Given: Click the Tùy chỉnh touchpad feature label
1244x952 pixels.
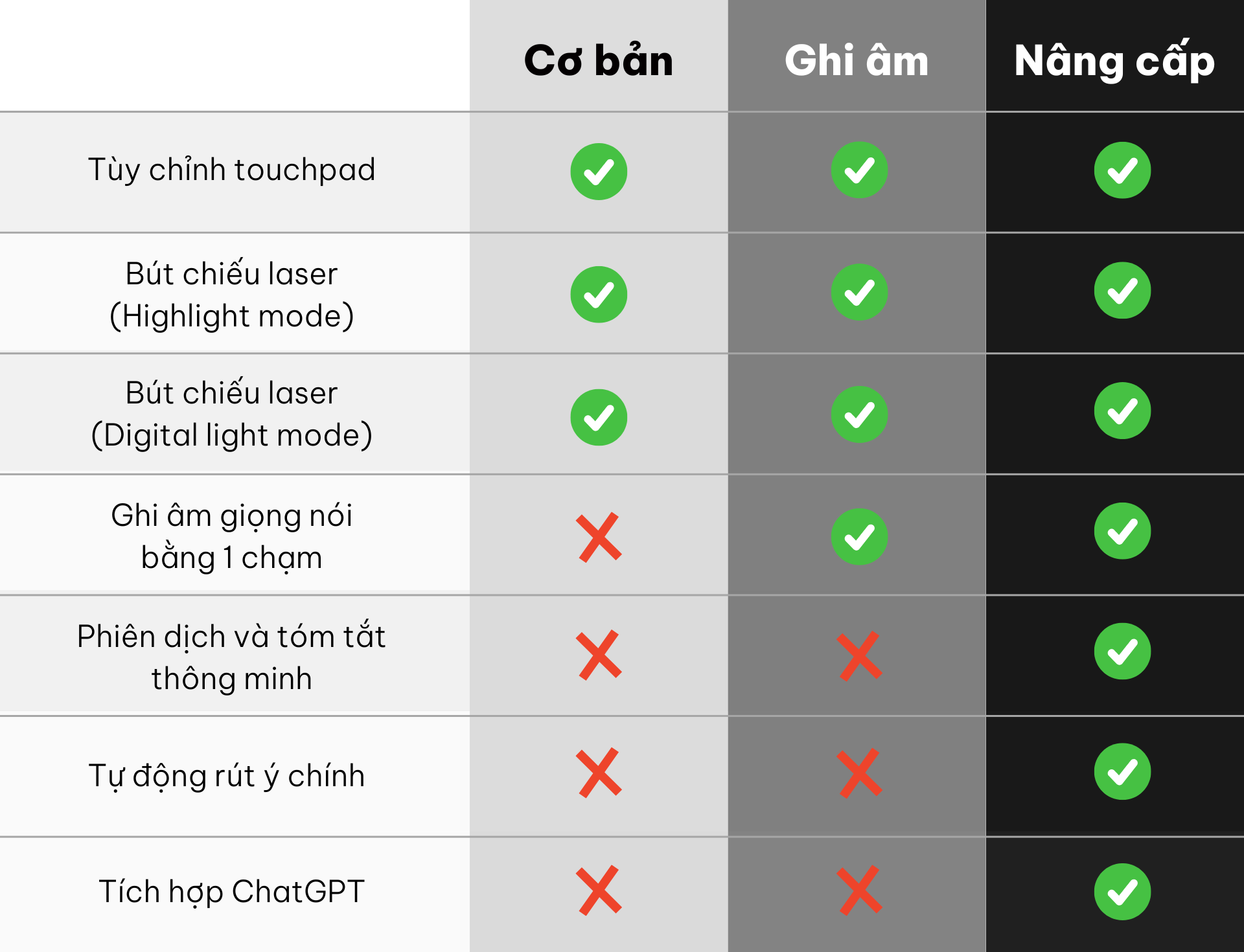Looking at the screenshot, I should [x=232, y=170].
